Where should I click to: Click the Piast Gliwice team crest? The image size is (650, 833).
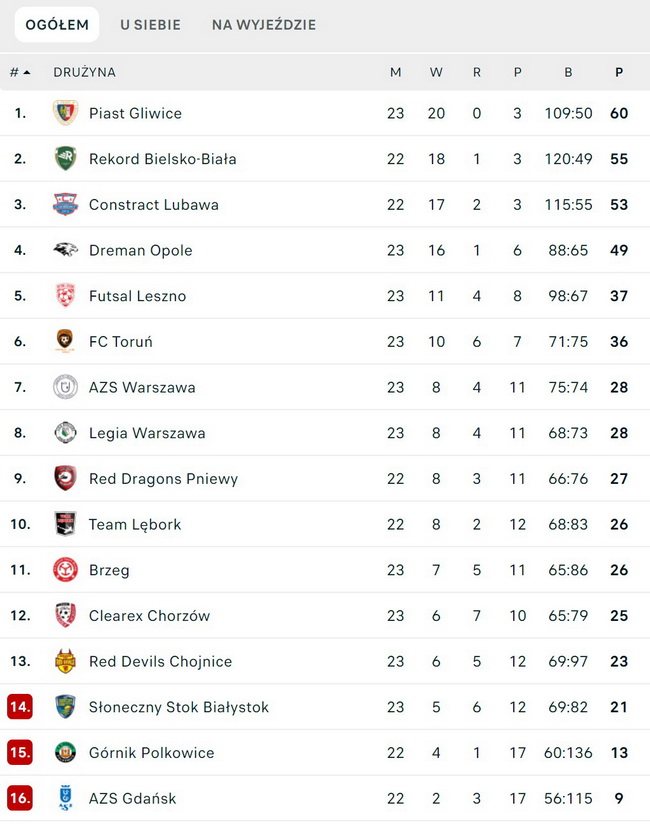tap(65, 113)
